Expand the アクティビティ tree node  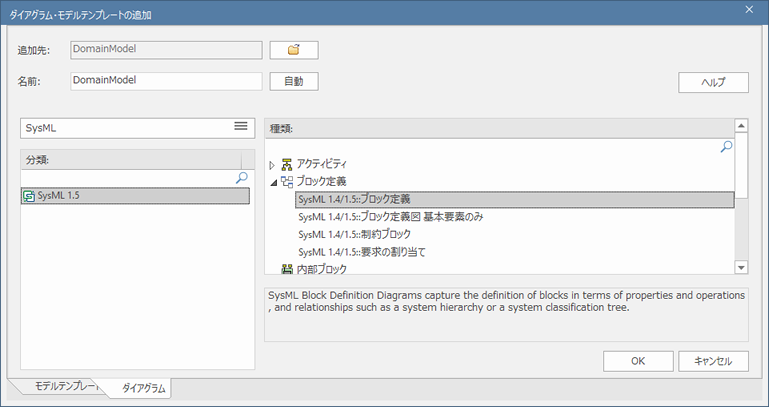(x=272, y=165)
